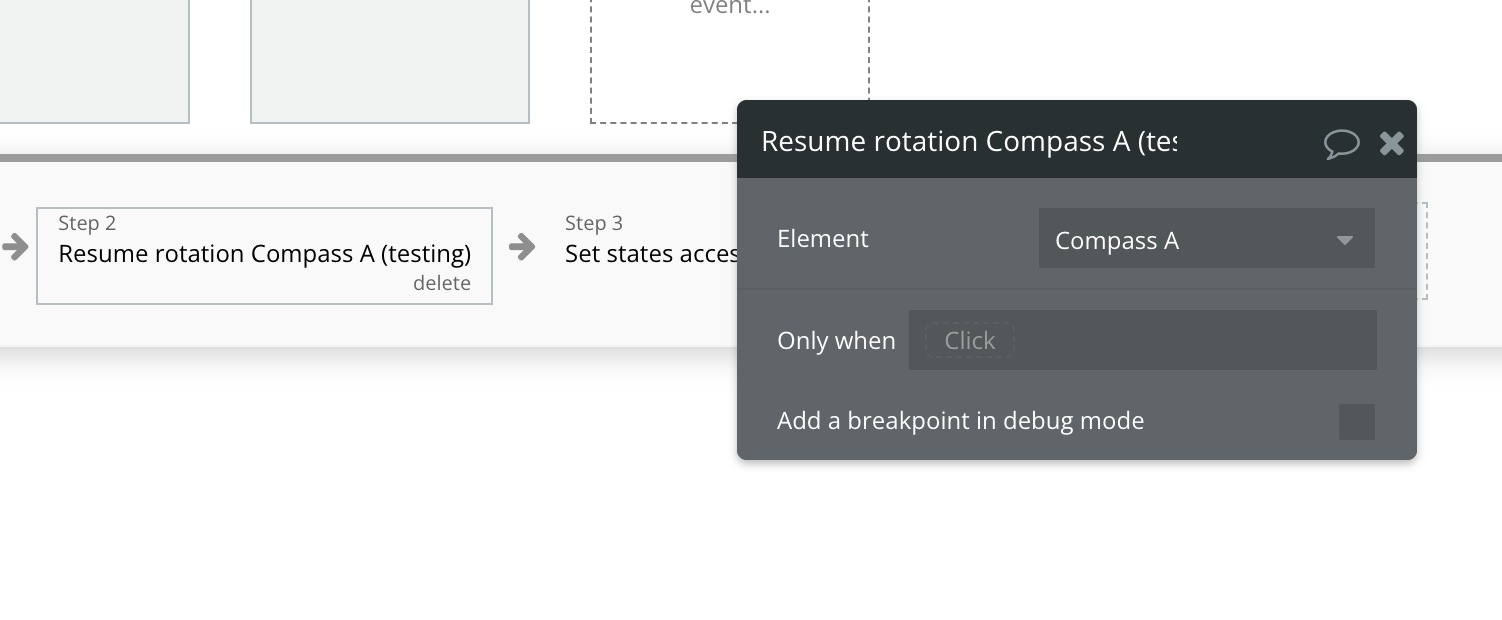This screenshot has height=620, width=1502.
Task: Click the arrow between Step 2 and Step 3
Action: pyautogui.click(x=521, y=246)
